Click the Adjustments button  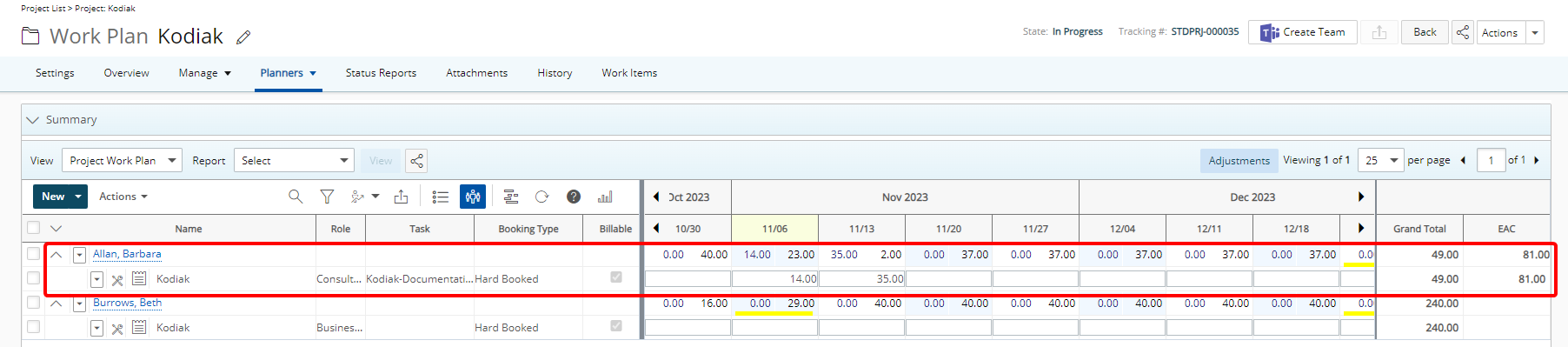(1239, 161)
